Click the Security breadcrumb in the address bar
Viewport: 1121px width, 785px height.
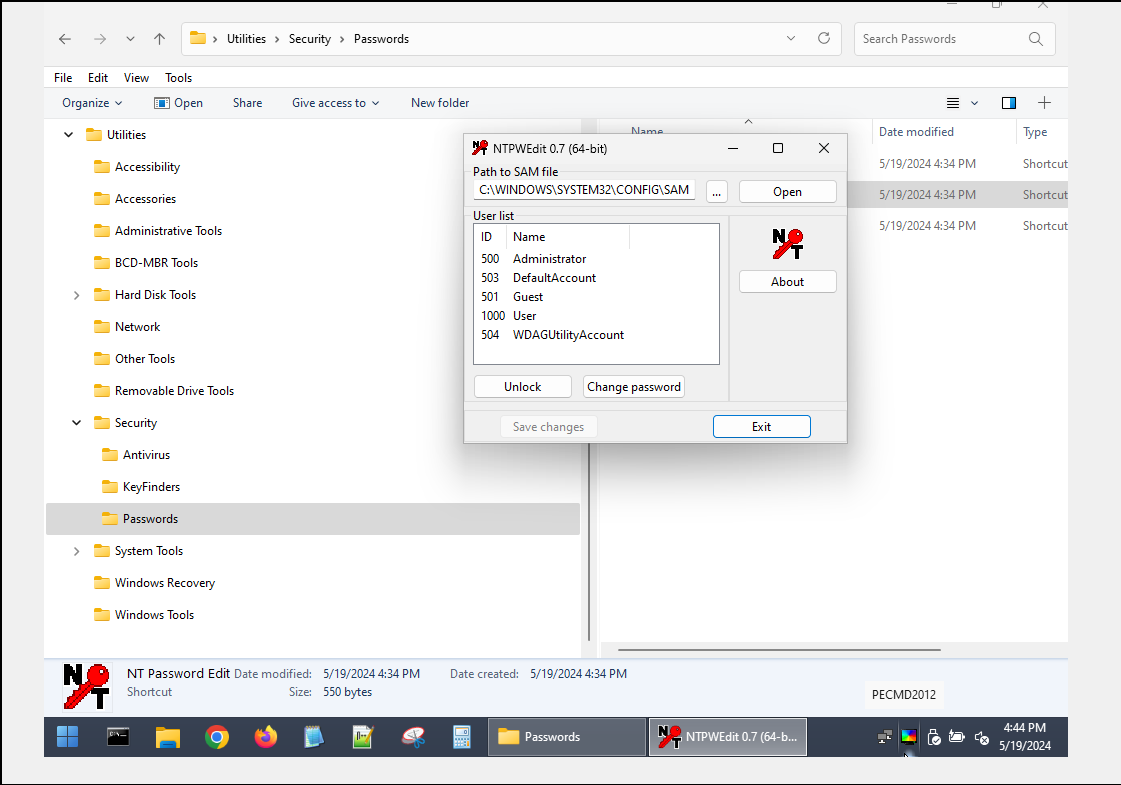coord(310,39)
